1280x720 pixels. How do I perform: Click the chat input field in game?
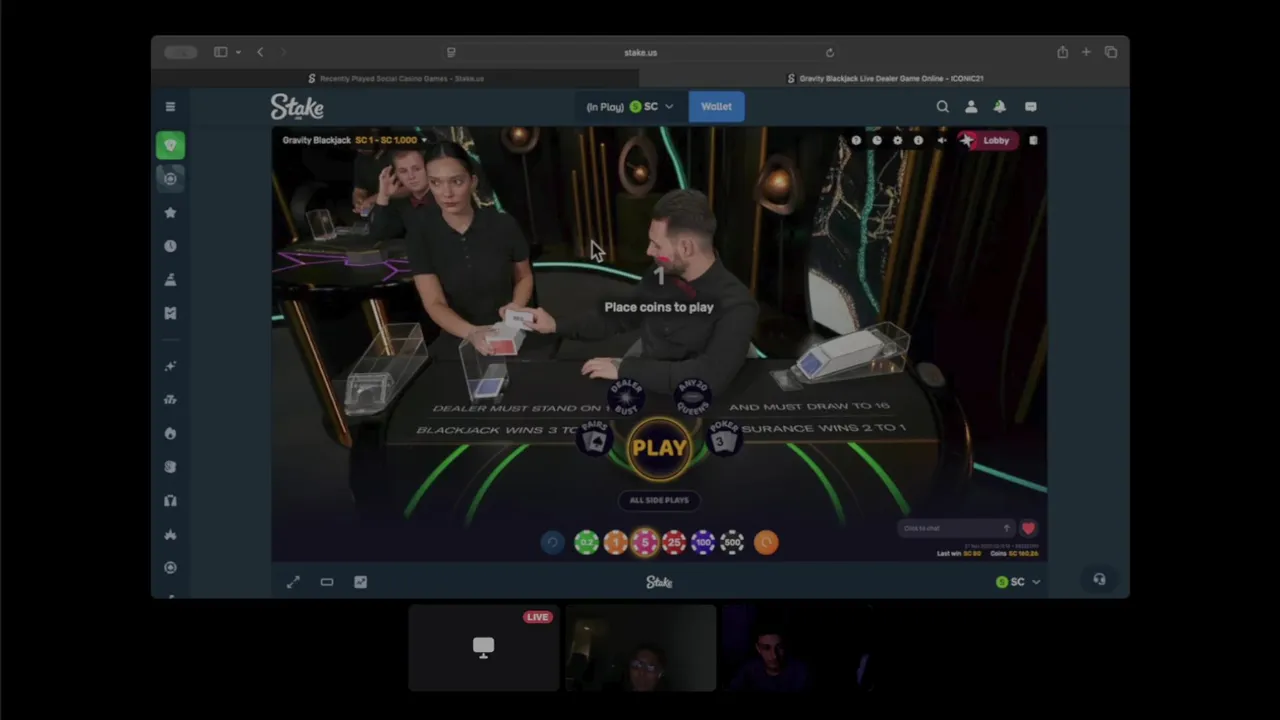tap(955, 528)
